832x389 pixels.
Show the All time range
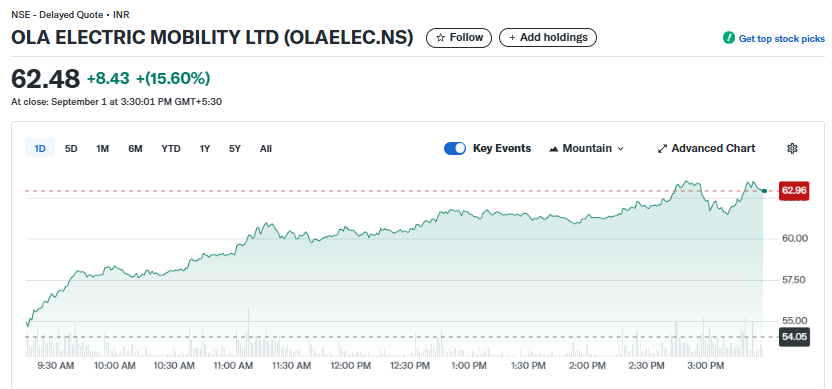click(x=266, y=149)
